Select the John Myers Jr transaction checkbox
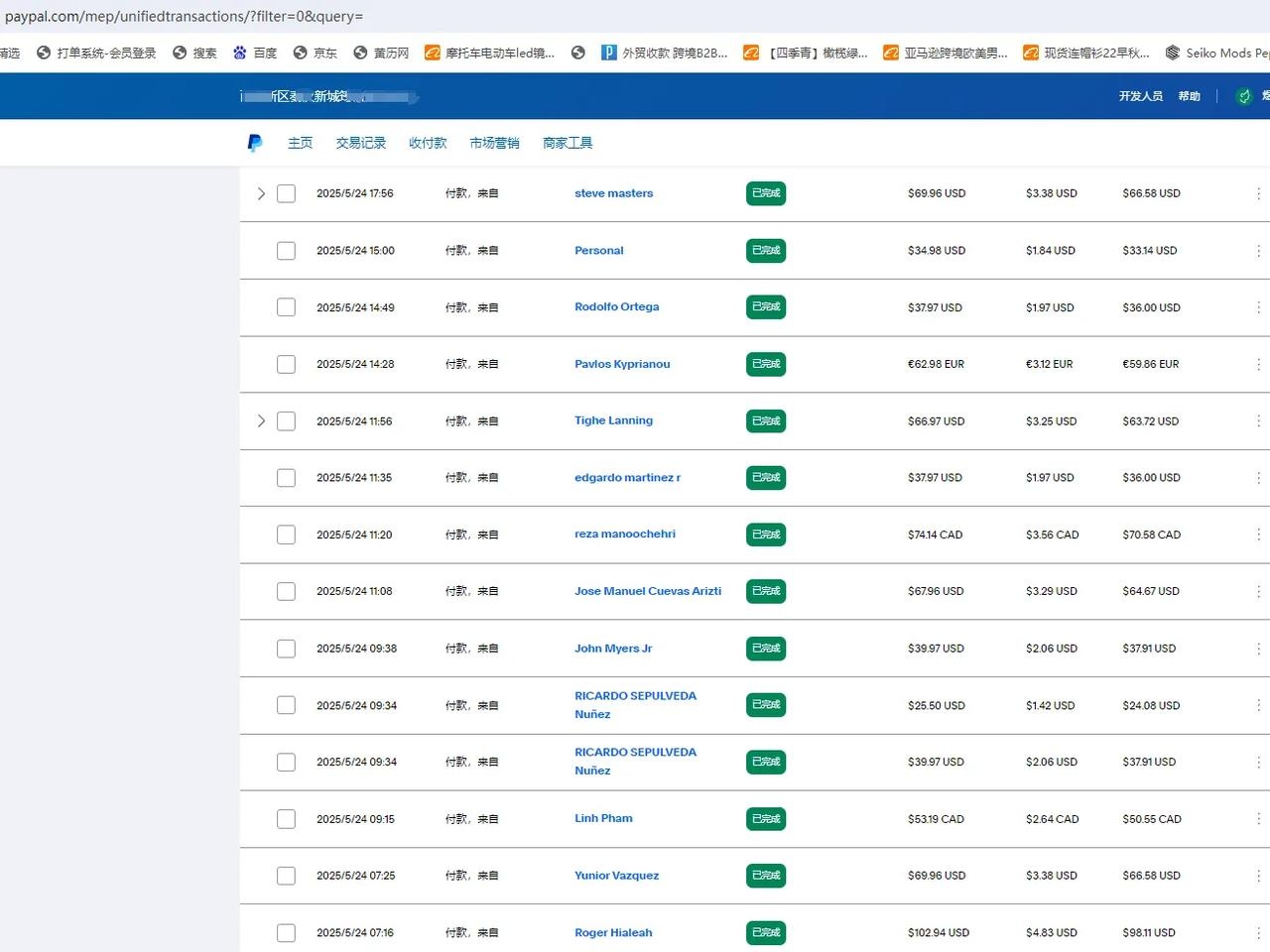This screenshot has width=1270, height=952. click(x=286, y=649)
